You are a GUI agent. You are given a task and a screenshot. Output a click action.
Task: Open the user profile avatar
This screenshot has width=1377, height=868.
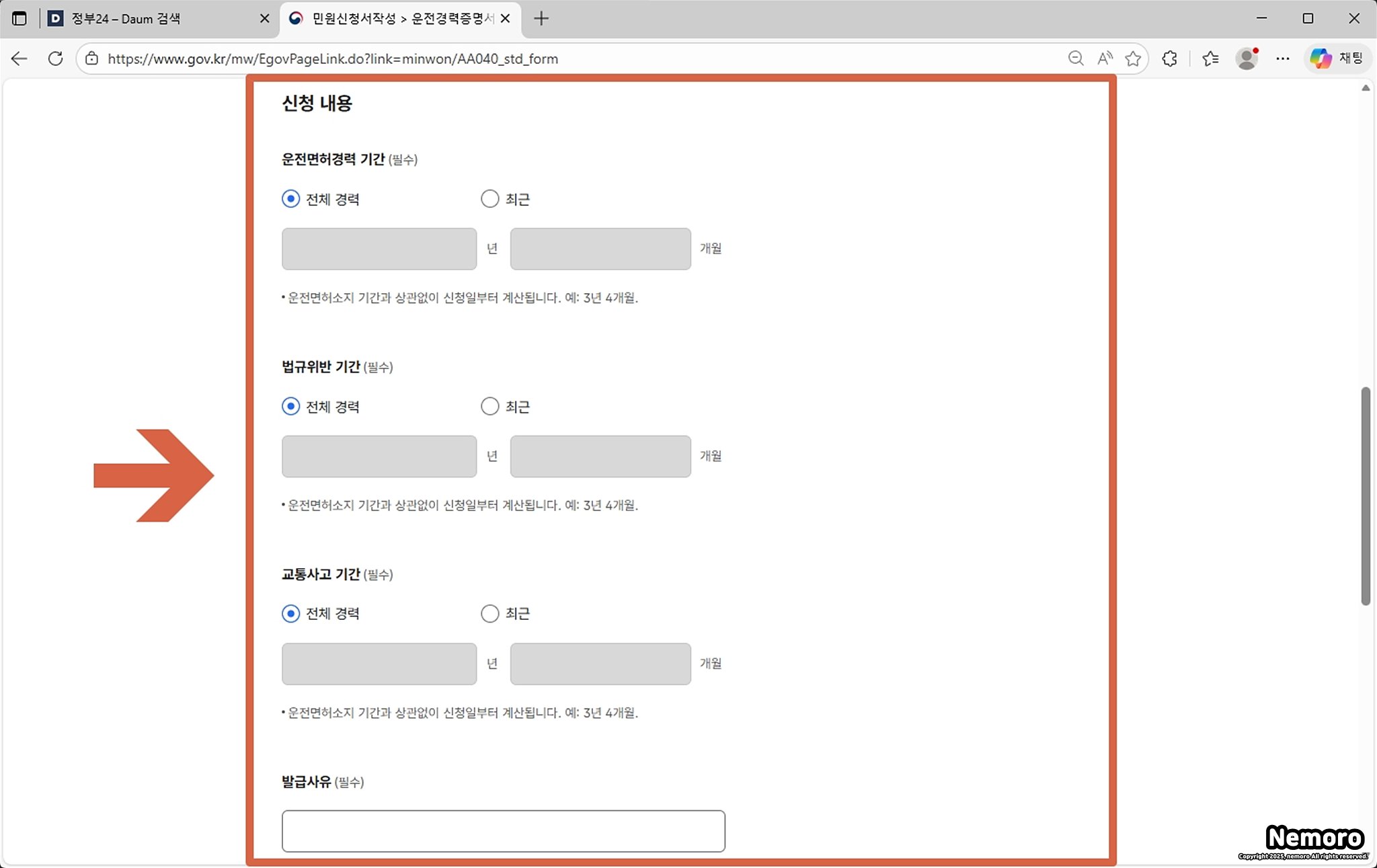pyautogui.click(x=1247, y=58)
